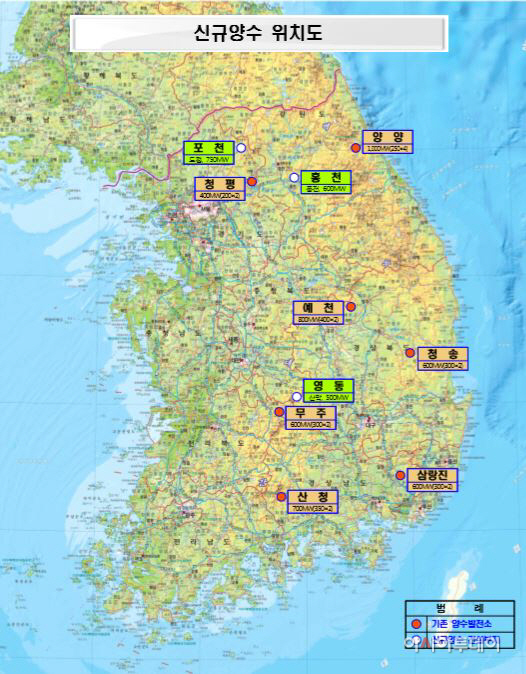Viewport: 526px width, 674px height.
Task: Click the red dot in the legend
Action: coord(416,624)
